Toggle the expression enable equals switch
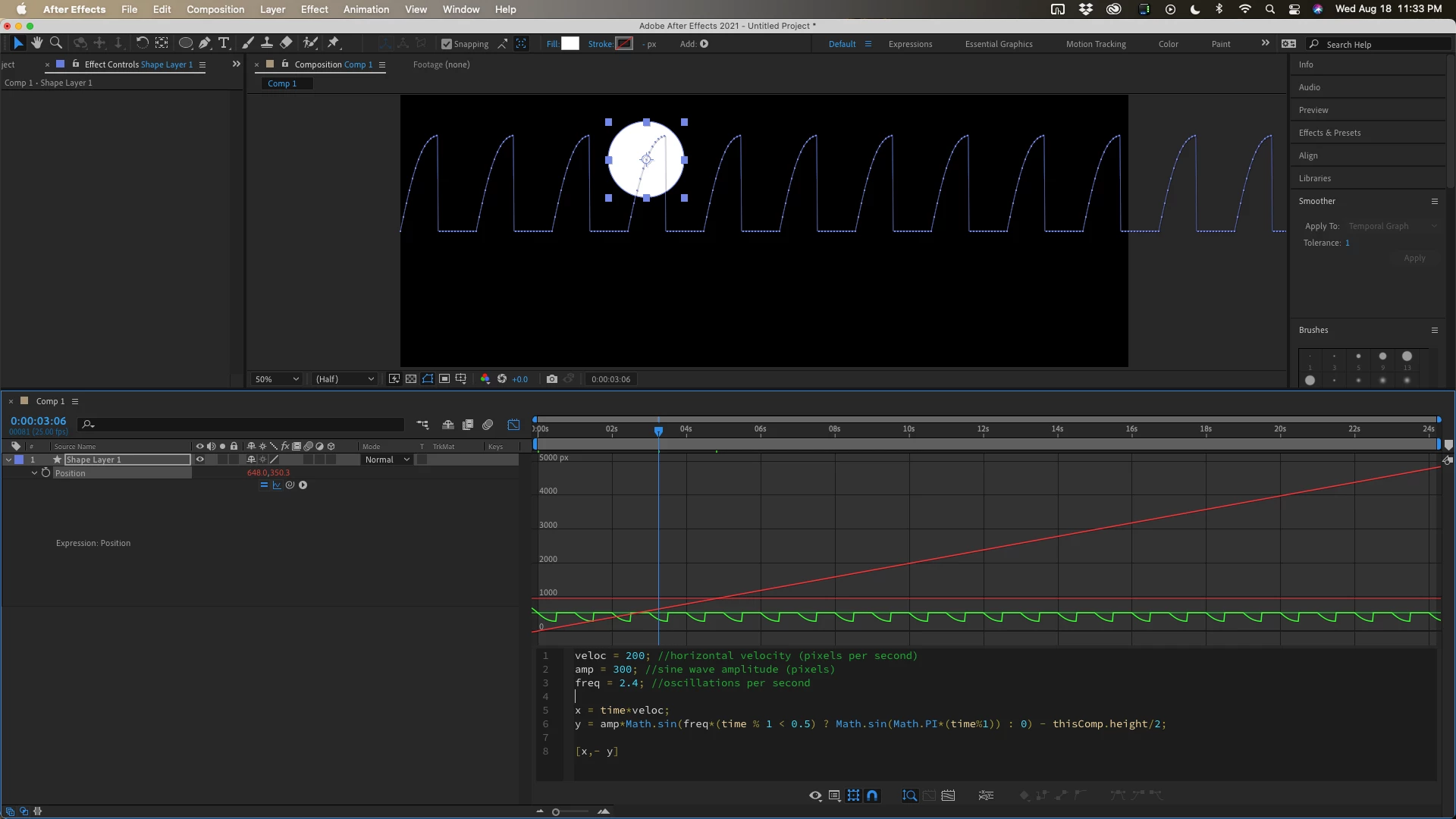The image size is (1456, 819). (x=264, y=485)
